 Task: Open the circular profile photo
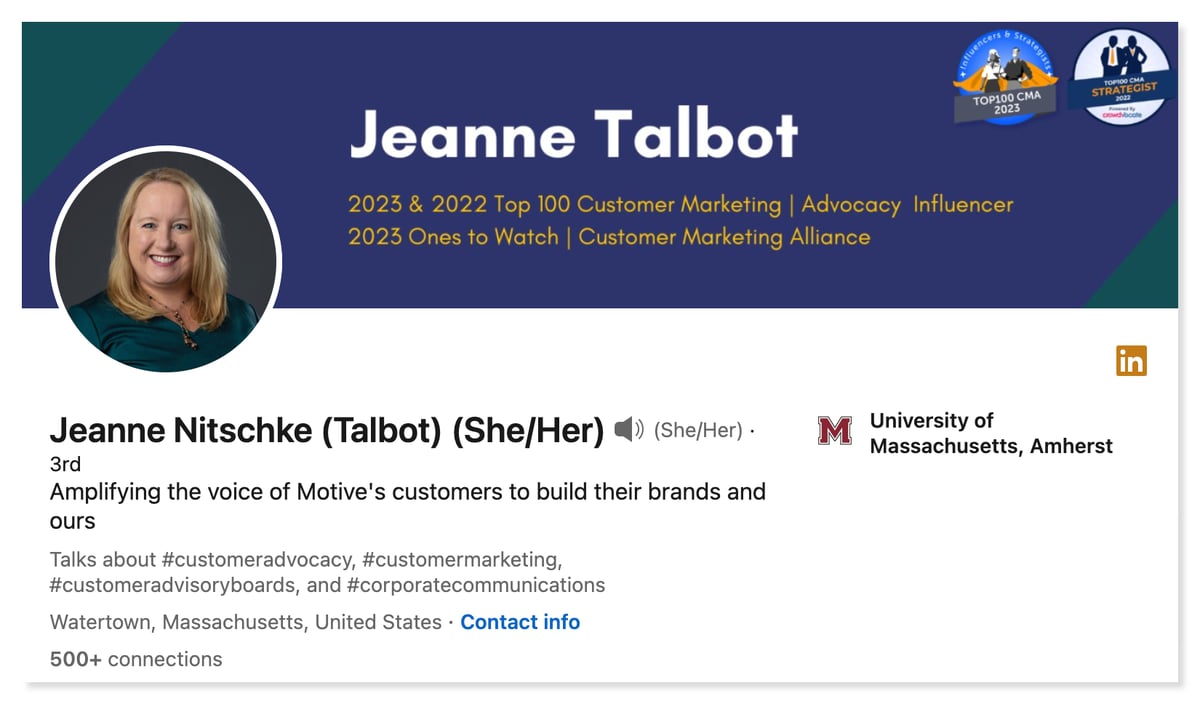click(x=166, y=260)
